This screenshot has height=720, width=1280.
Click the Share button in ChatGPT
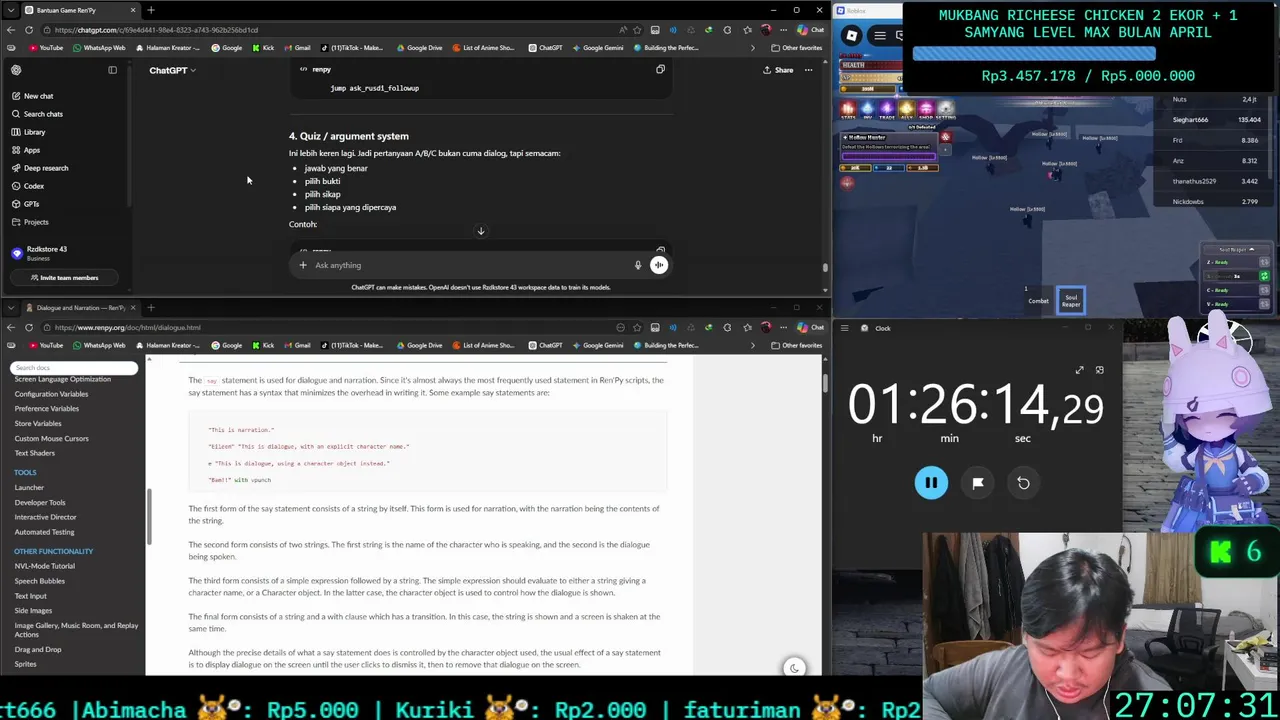pos(778,70)
